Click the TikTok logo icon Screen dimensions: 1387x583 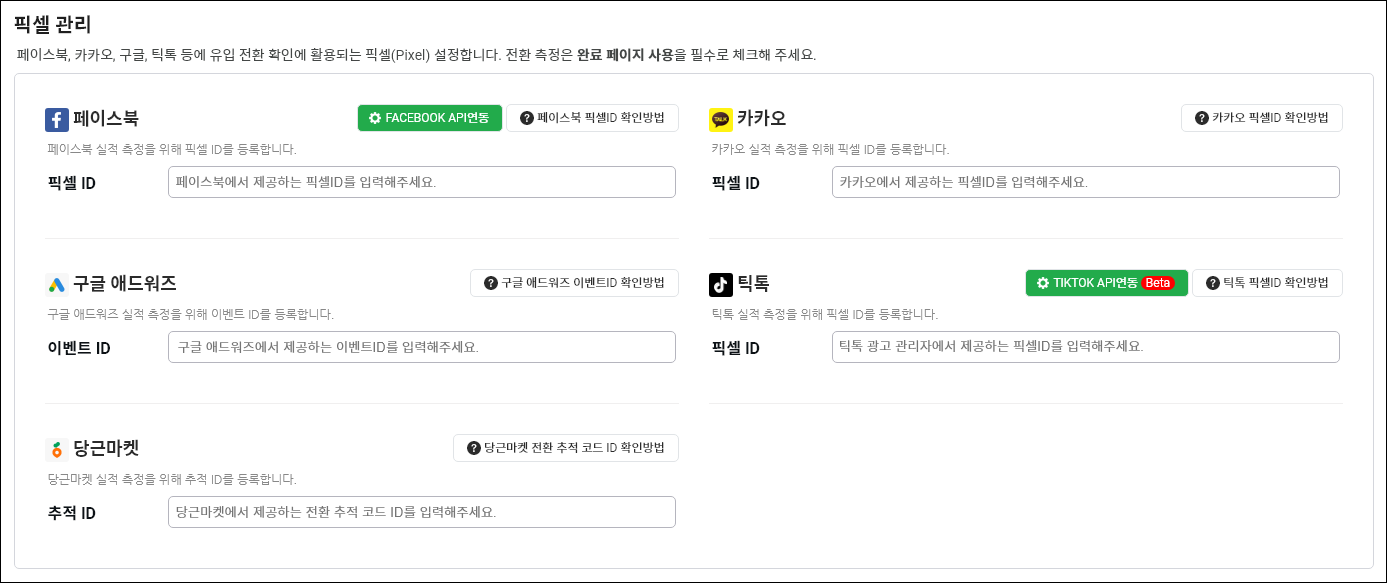point(721,284)
